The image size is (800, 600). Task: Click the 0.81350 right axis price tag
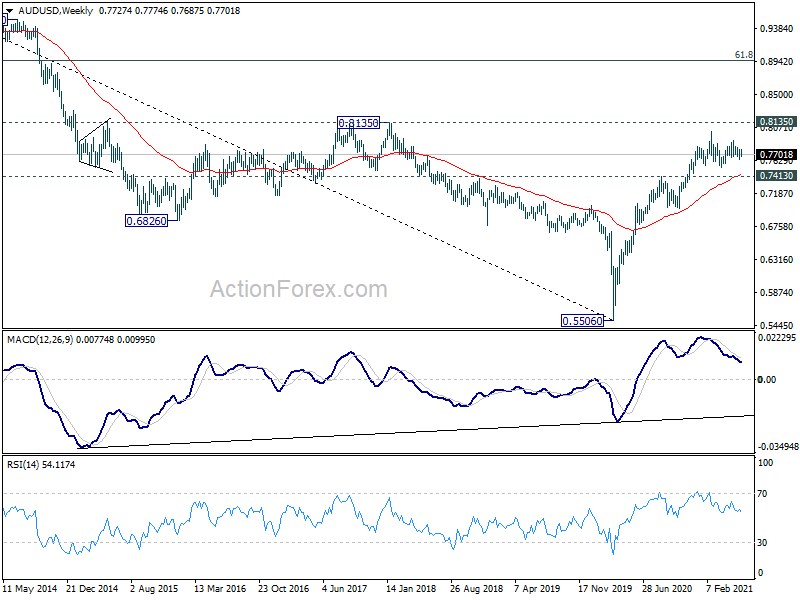tap(776, 121)
